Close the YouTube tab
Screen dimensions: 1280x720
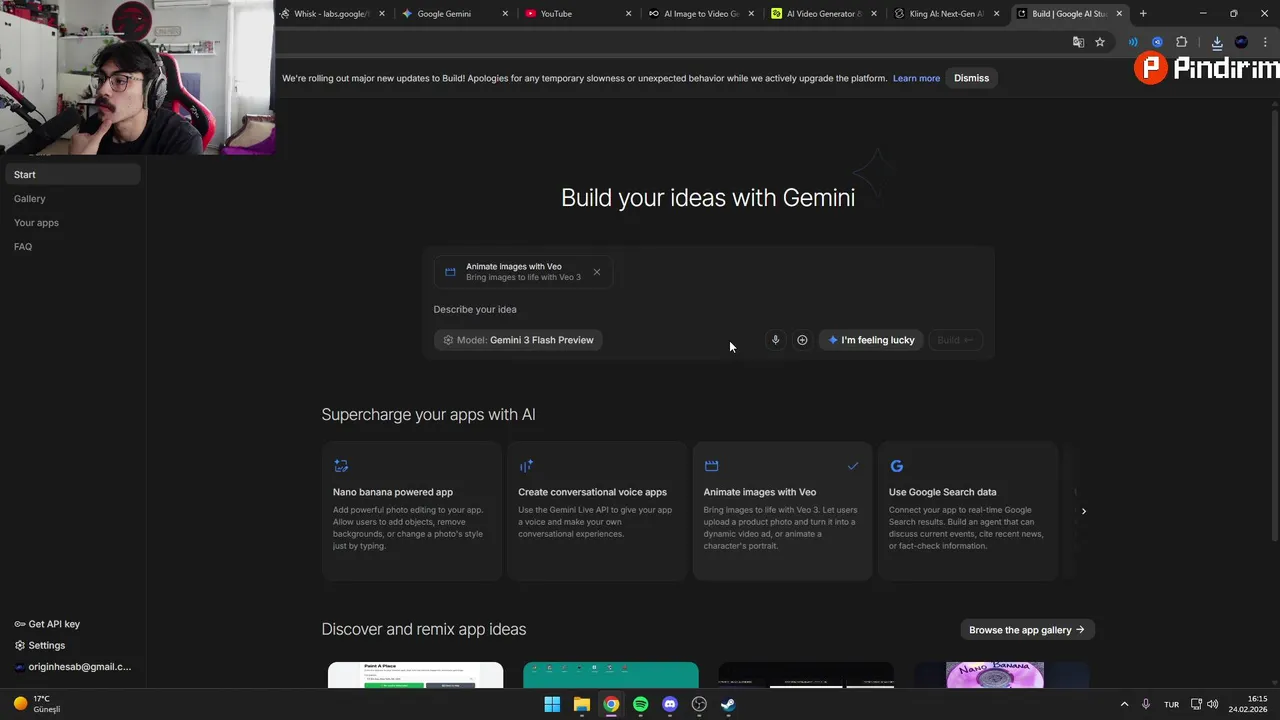[x=628, y=14]
